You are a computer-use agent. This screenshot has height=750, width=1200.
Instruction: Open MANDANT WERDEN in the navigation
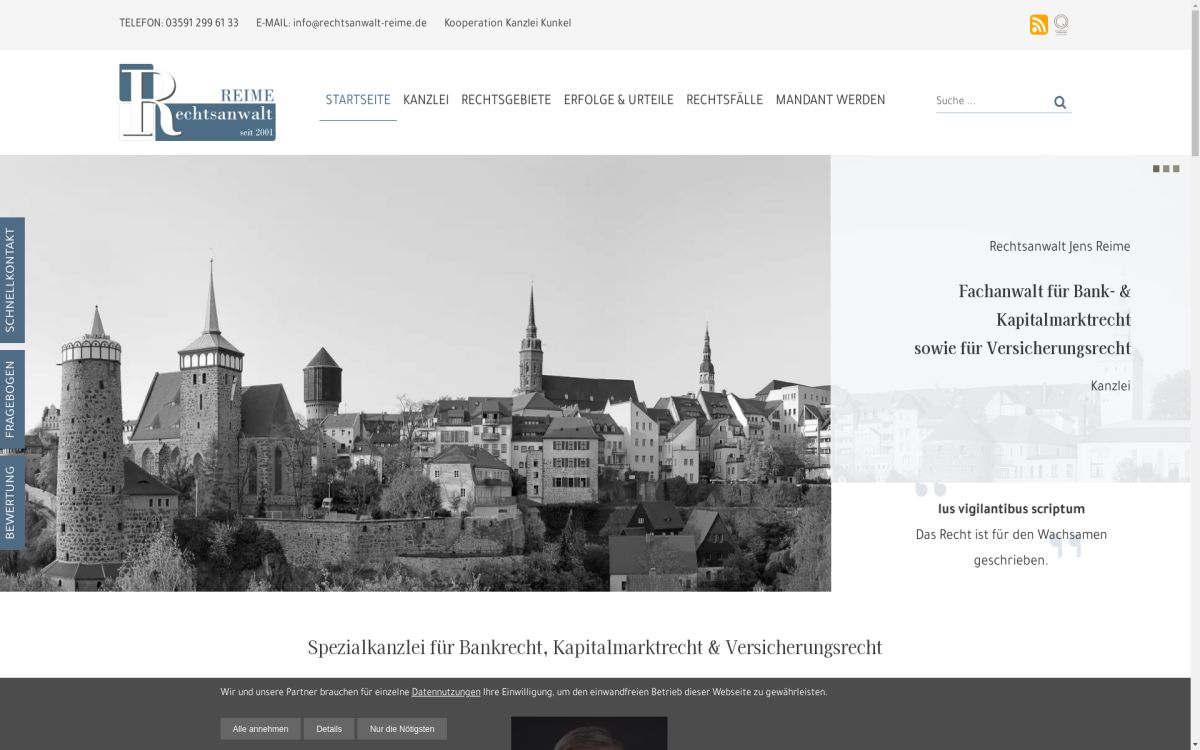pos(830,99)
